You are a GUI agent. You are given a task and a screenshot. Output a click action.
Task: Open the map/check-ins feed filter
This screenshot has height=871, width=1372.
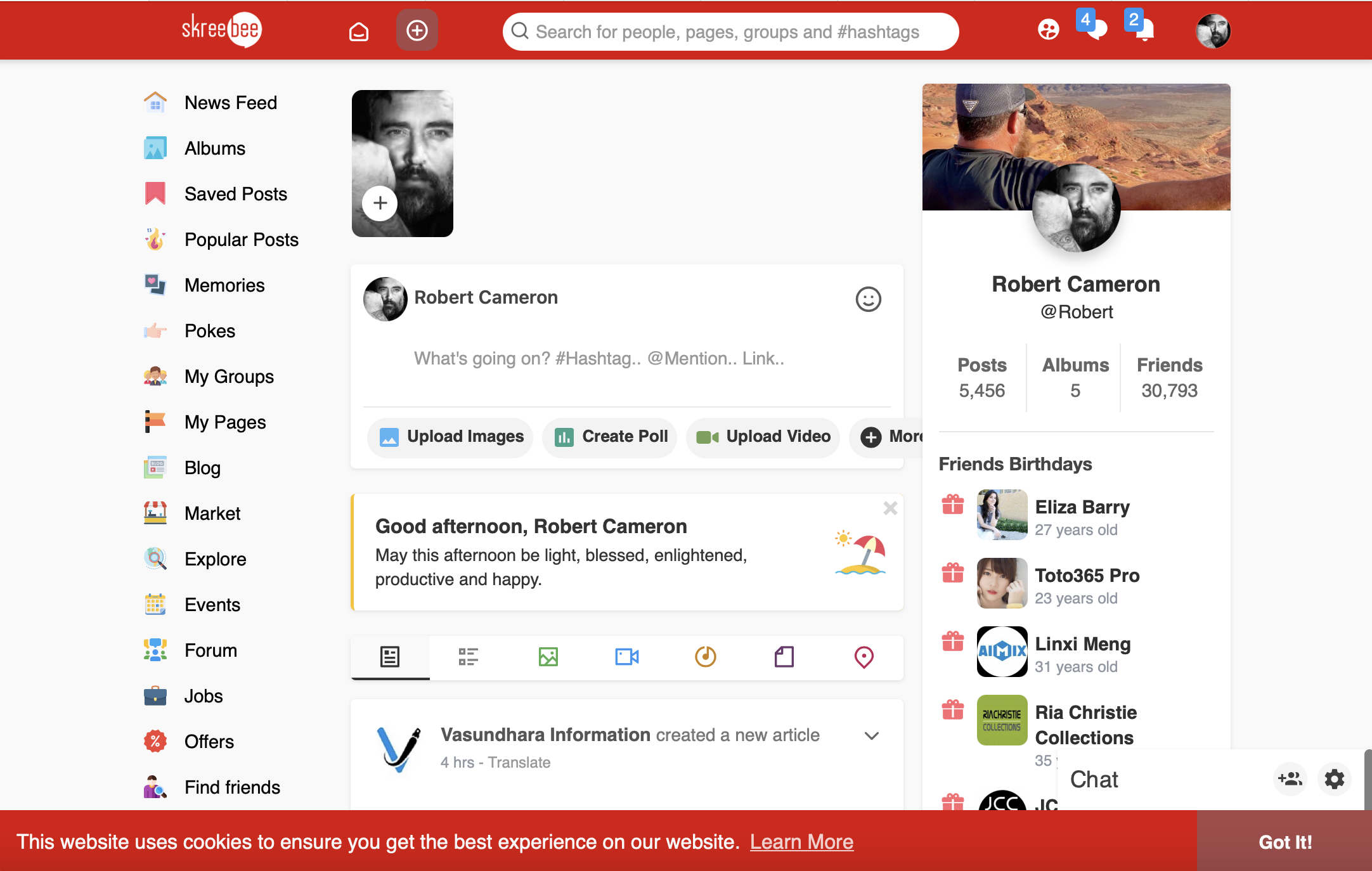coord(864,657)
